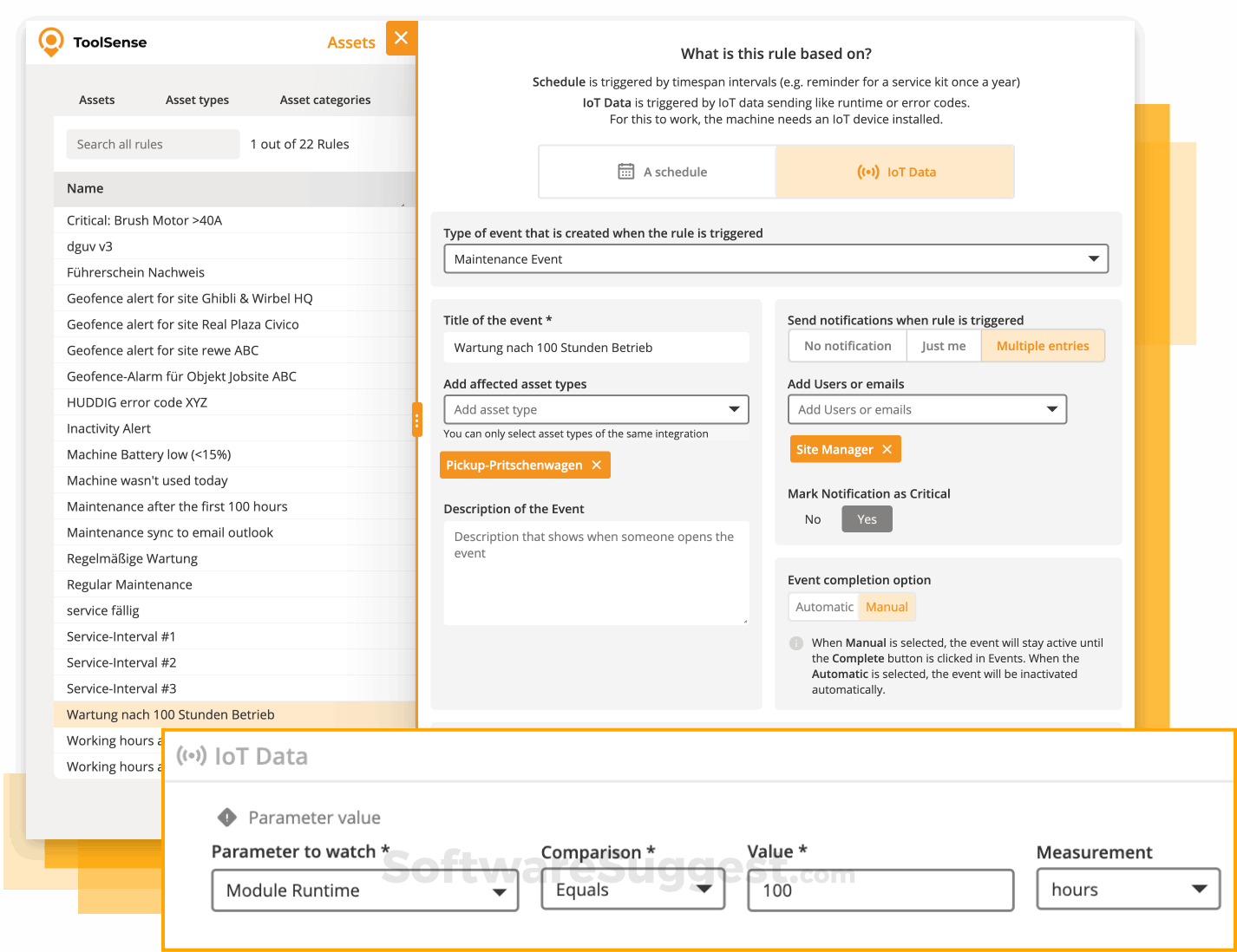Enable the No notification option
Image resolution: width=1237 pixels, height=952 pixels.
(x=847, y=345)
